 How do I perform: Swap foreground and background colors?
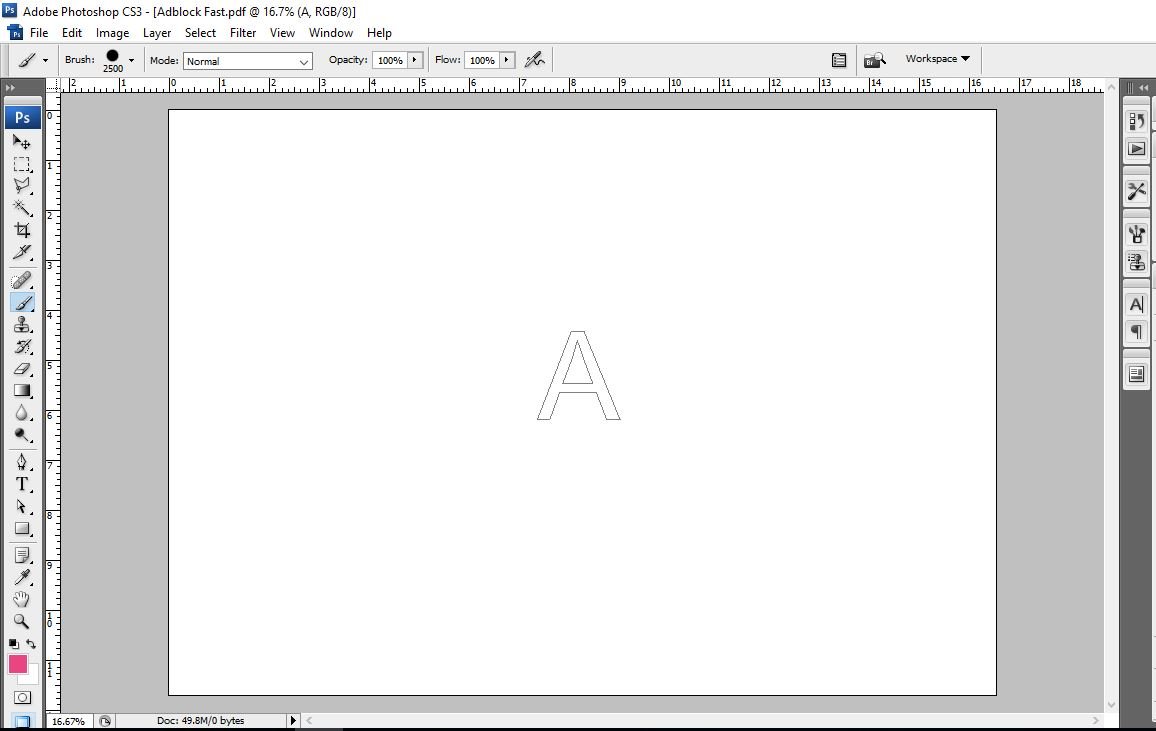pyautogui.click(x=31, y=644)
